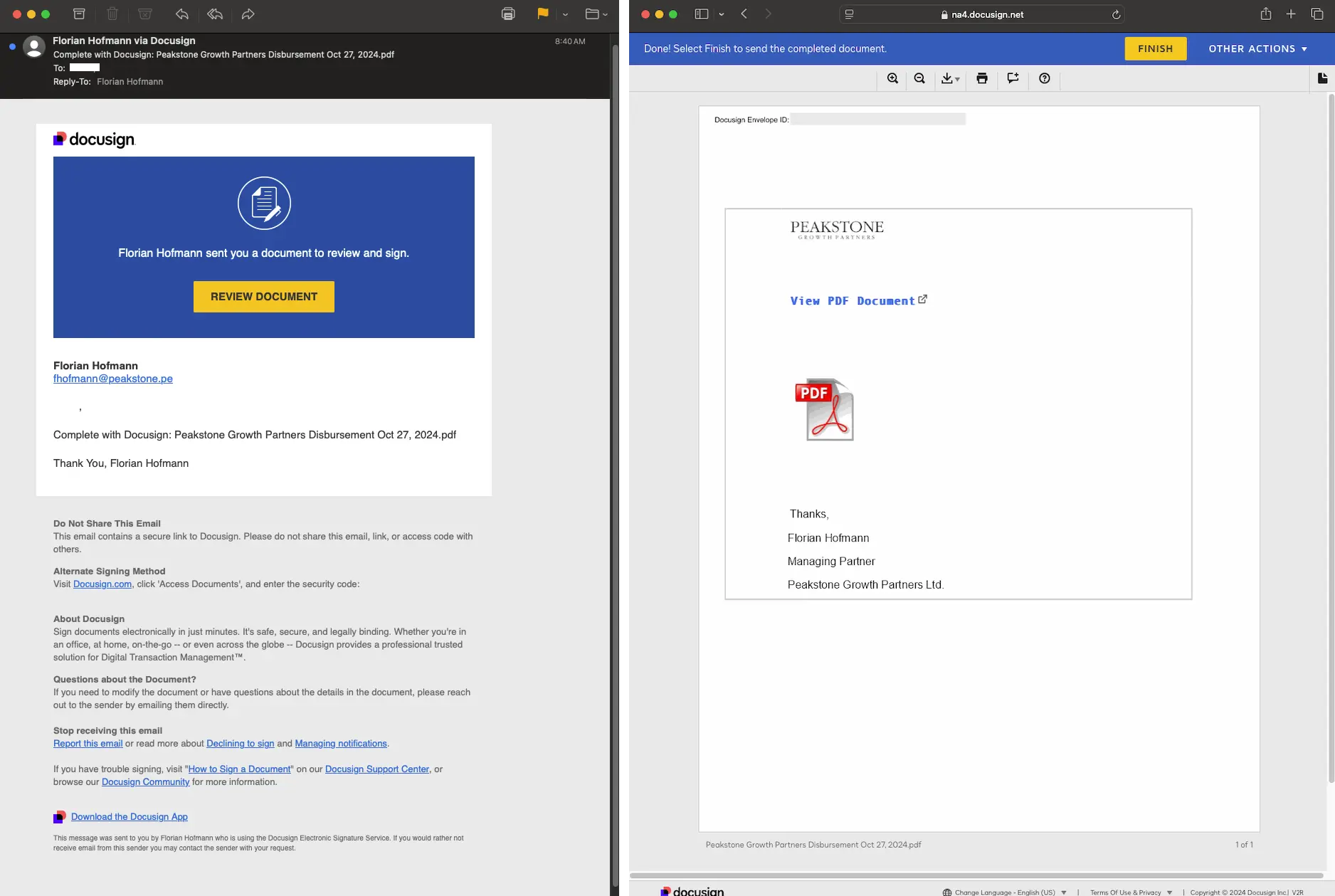This screenshot has width=1335, height=896.
Task: Show Safari tab overview
Action: [x=1316, y=14]
